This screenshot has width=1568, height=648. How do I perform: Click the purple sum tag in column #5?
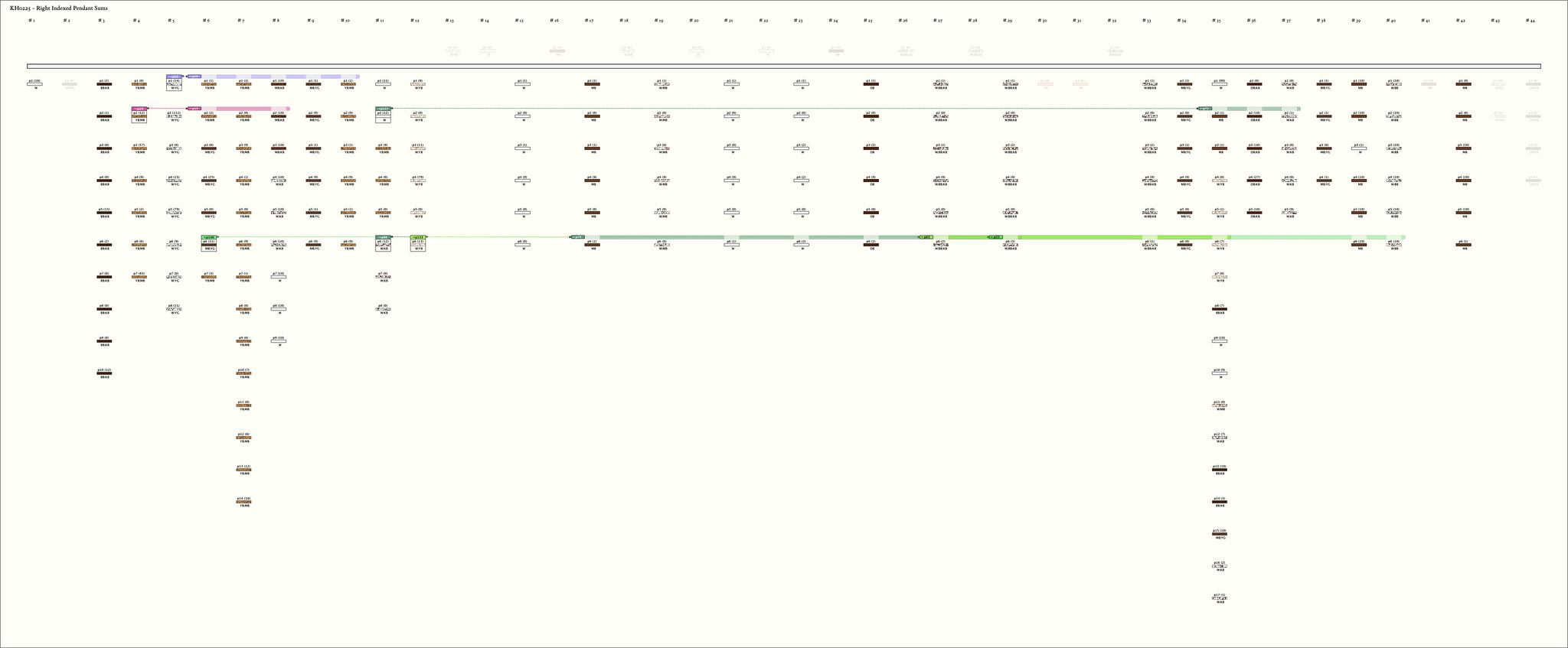pos(174,77)
